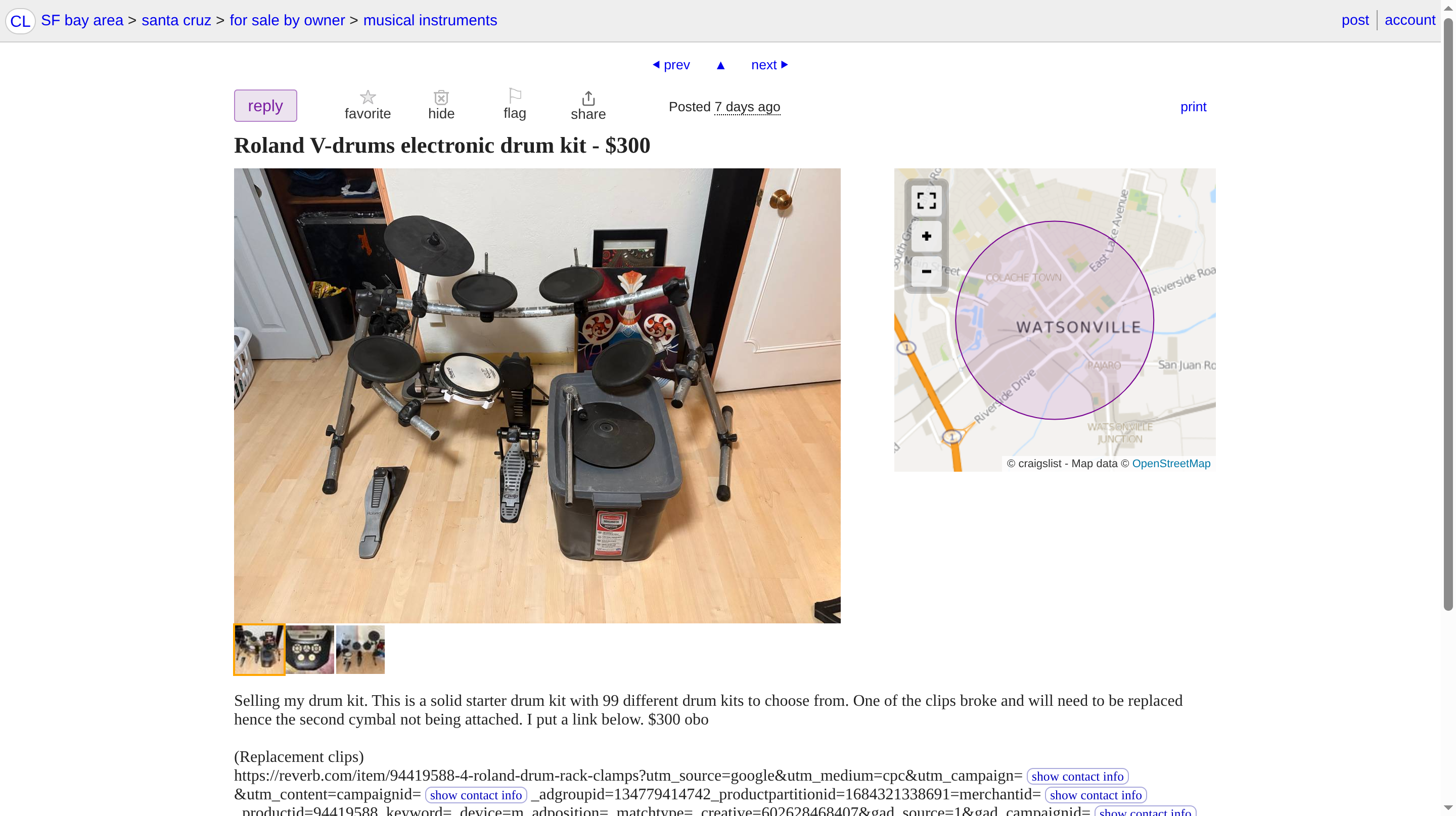Go to the previous posting
This screenshot has height=816, width=1456.
coord(671,65)
